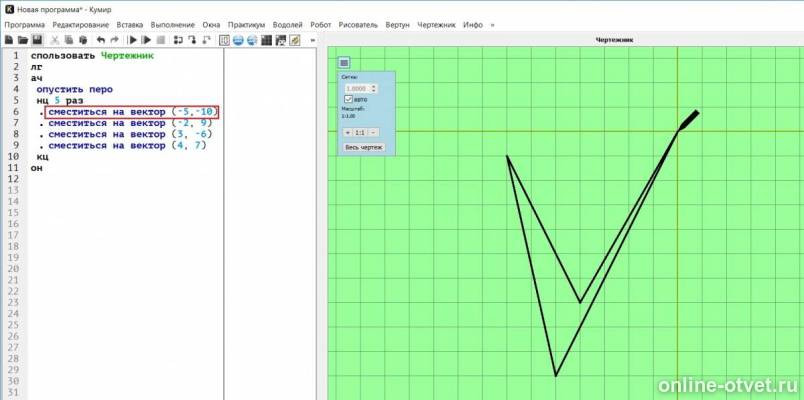Open the Robot window globe icon
Image resolution: width=804 pixels, height=400 pixels.
238,40
